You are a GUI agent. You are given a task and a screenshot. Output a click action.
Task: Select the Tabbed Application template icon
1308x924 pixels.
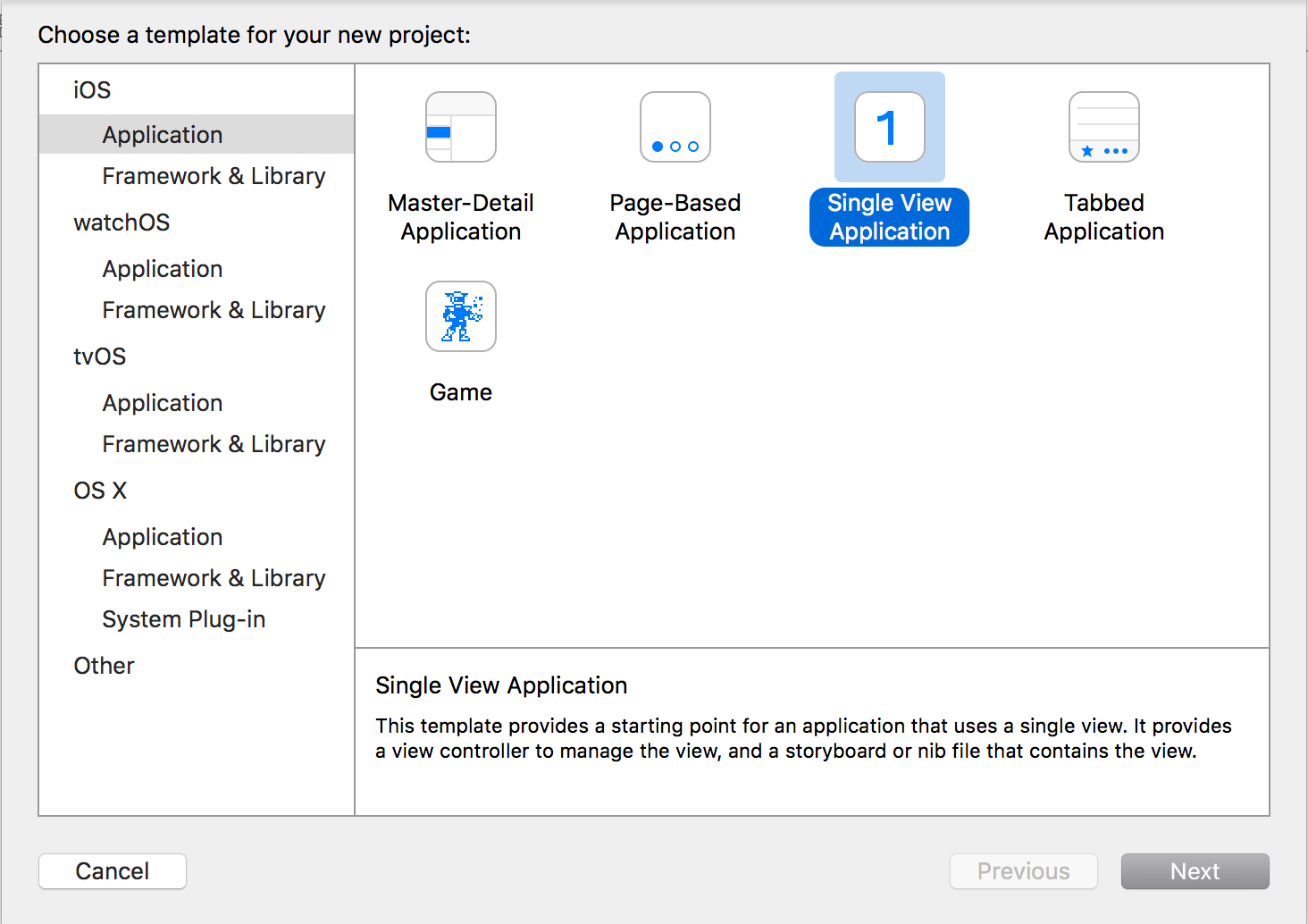(1104, 127)
